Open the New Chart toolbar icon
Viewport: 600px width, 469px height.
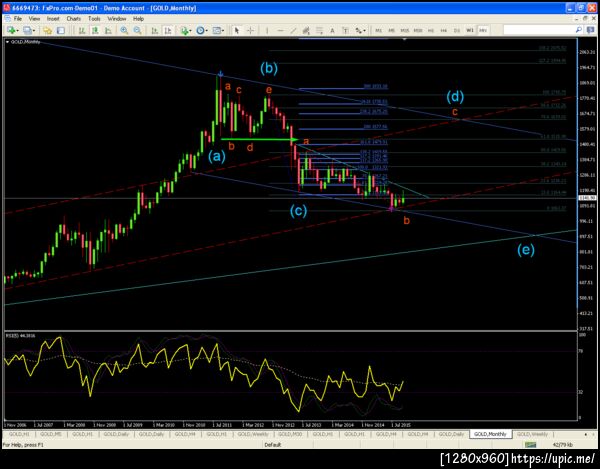click(10, 30)
